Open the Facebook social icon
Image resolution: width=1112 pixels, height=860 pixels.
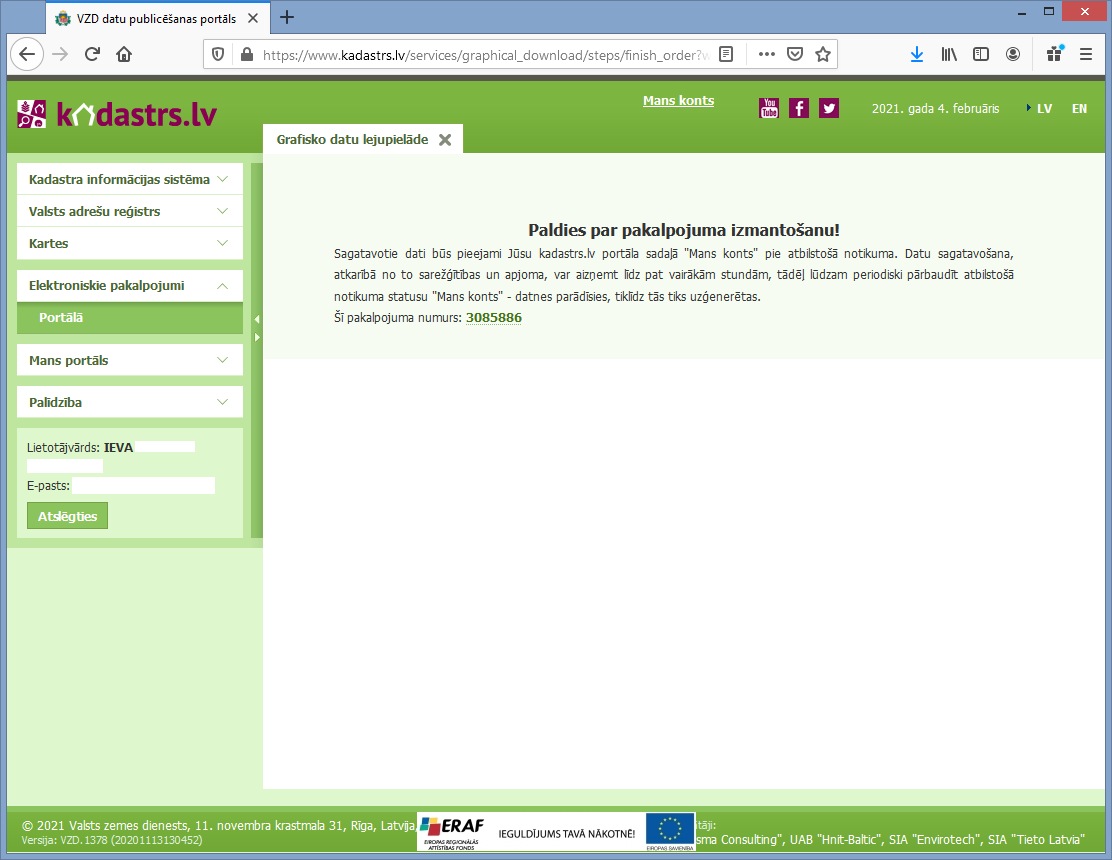pyautogui.click(x=799, y=108)
